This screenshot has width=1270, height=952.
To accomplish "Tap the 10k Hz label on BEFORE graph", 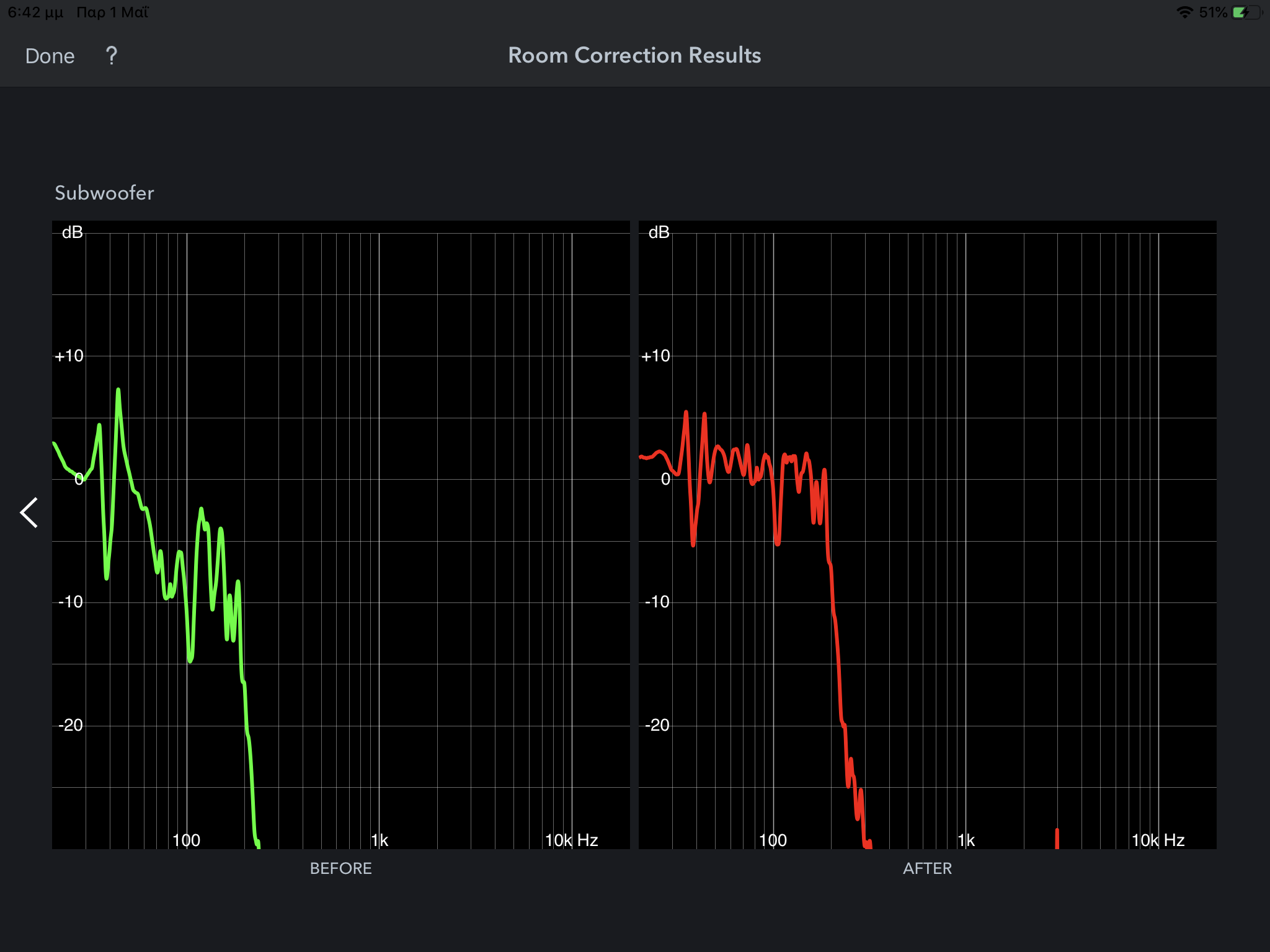I will [571, 840].
